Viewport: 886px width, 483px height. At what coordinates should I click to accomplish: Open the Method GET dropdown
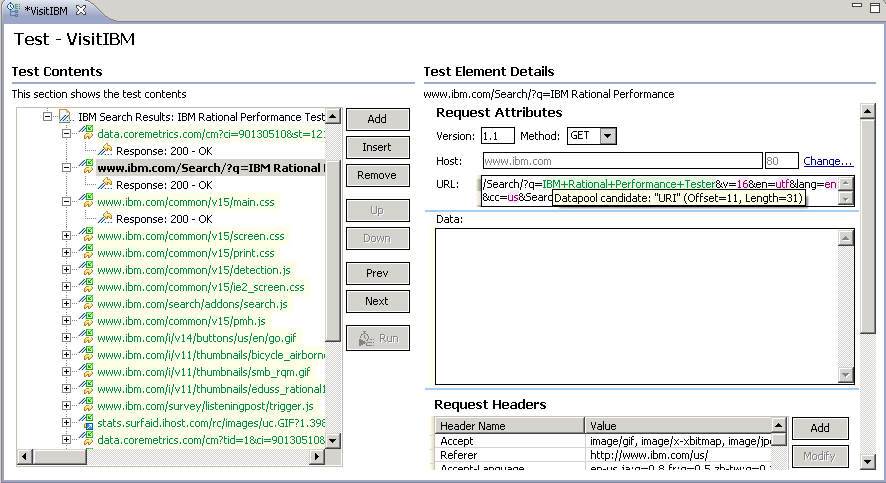[x=607, y=136]
